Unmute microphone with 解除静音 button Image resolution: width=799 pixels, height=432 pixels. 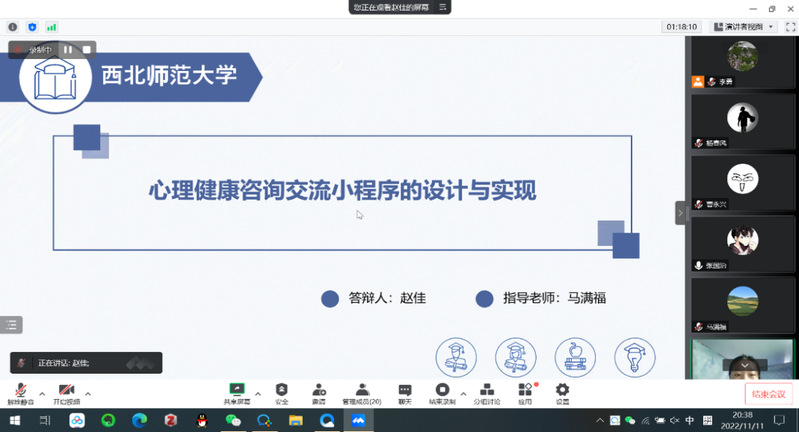click(18, 392)
